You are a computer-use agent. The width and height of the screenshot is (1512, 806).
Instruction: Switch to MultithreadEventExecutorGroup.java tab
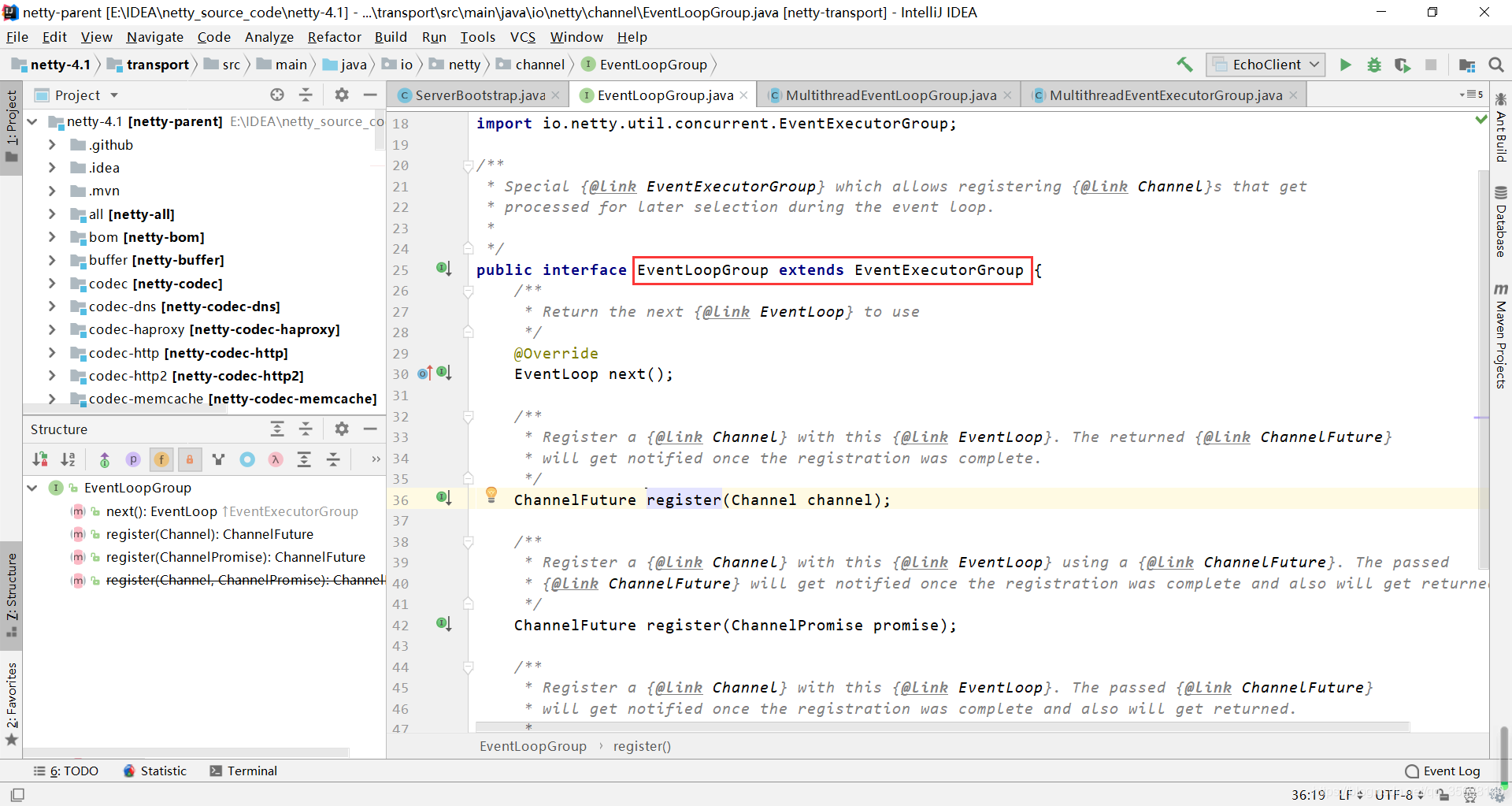pyautogui.click(x=1165, y=95)
